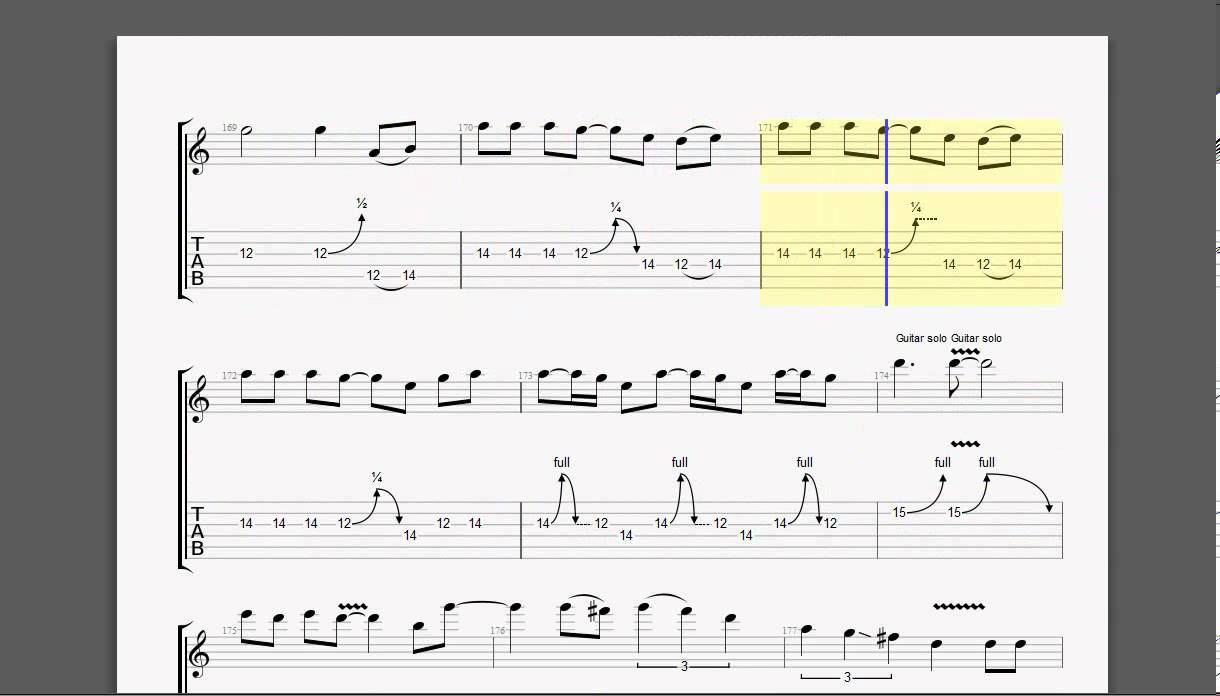
Task: Click the measure number 174
Action: (x=881, y=376)
